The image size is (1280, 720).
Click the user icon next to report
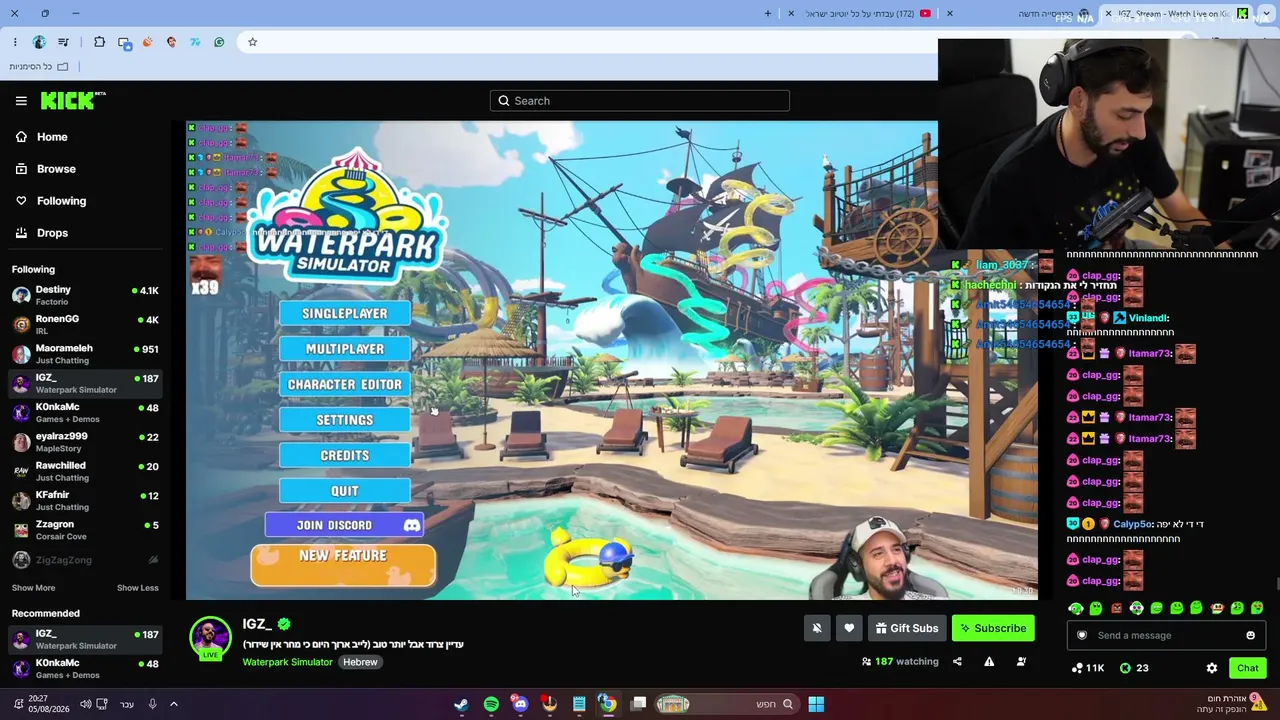1021,661
